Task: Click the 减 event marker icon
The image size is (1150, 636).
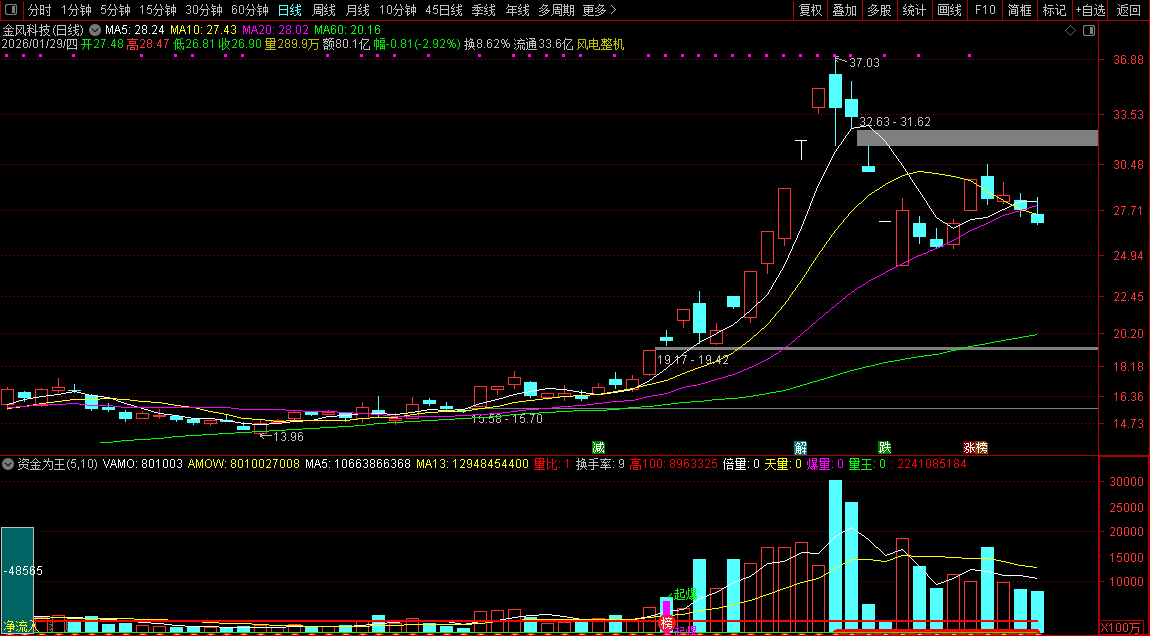Action: [x=598, y=447]
